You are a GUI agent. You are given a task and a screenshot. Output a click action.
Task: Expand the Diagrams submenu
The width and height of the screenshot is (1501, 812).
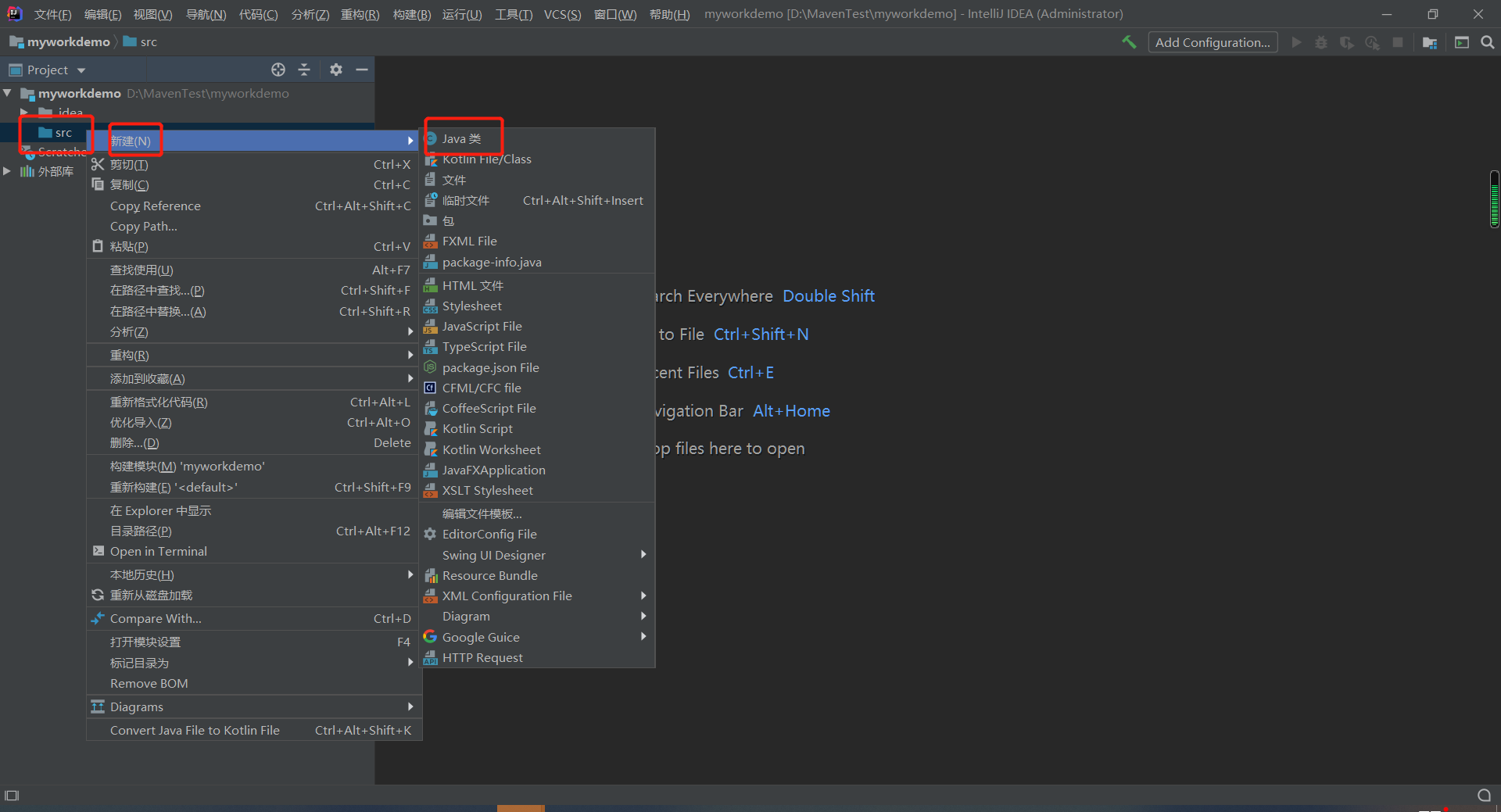[254, 707]
